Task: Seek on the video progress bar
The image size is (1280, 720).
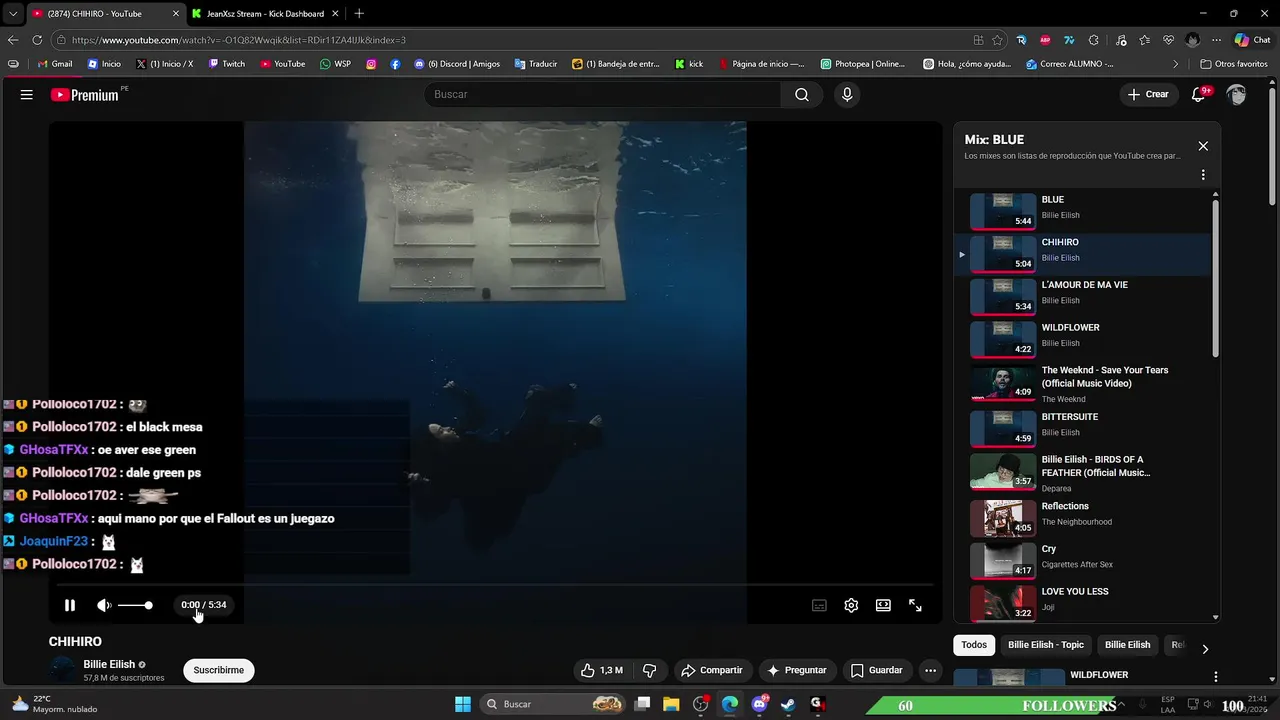Action: (495, 584)
